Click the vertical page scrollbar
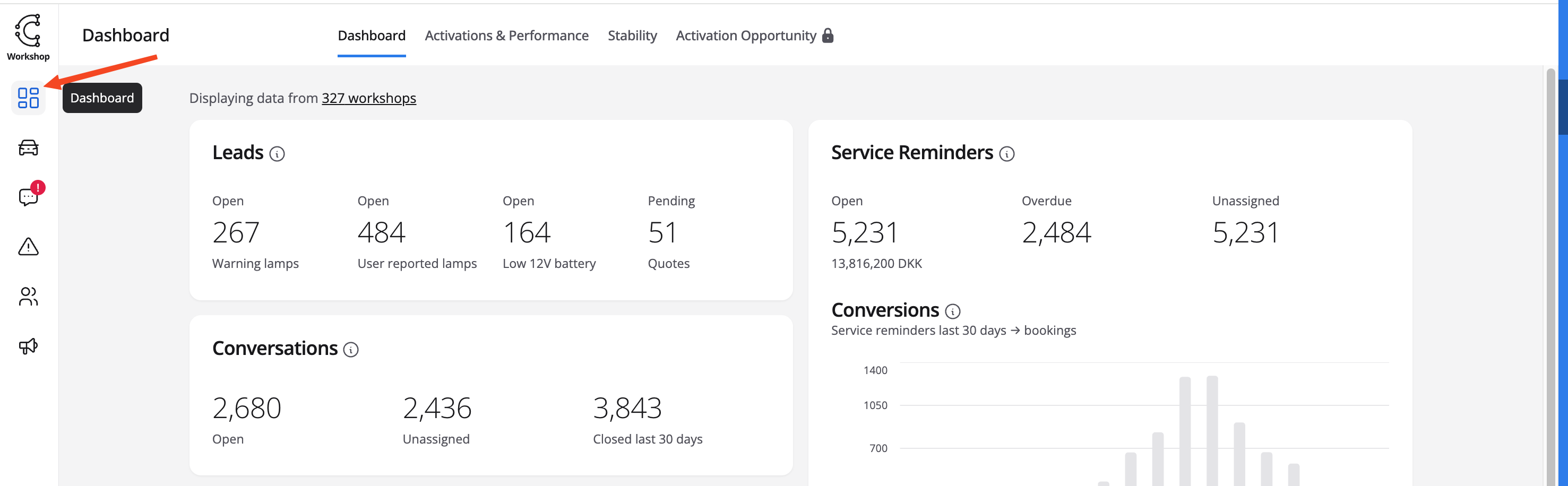This screenshot has width=1568, height=486. pyautogui.click(x=1550, y=274)
